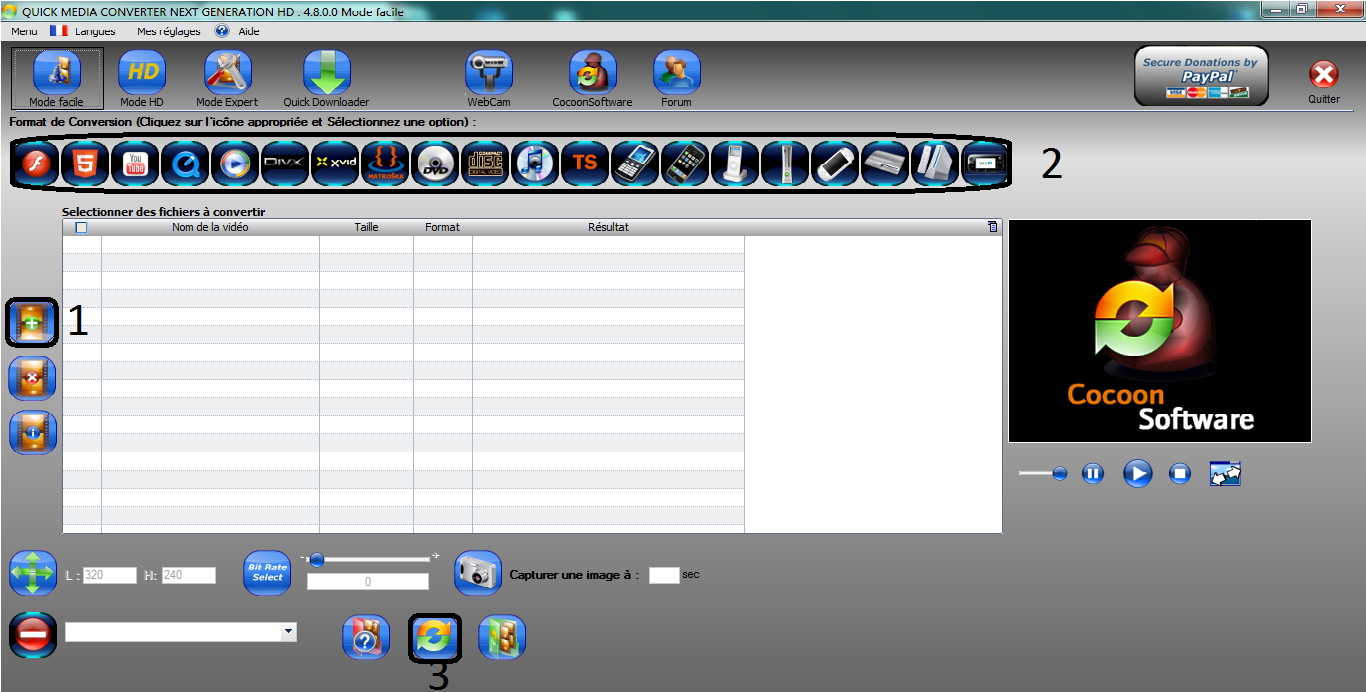Open the Menu menu
The width and height of the screenshot is (1366, 692).
(x=25, y=31)
